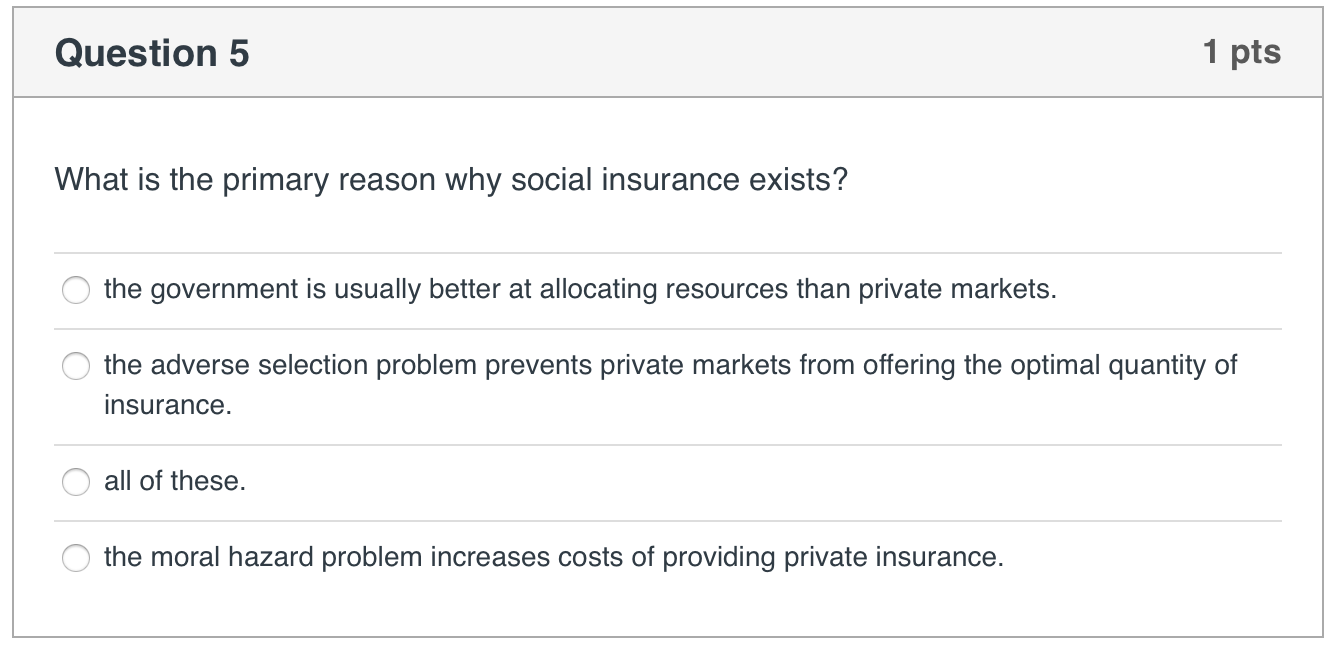Click the question prompt text
1336x658 pixels.
pyautogui.click(x=450, y=178)
